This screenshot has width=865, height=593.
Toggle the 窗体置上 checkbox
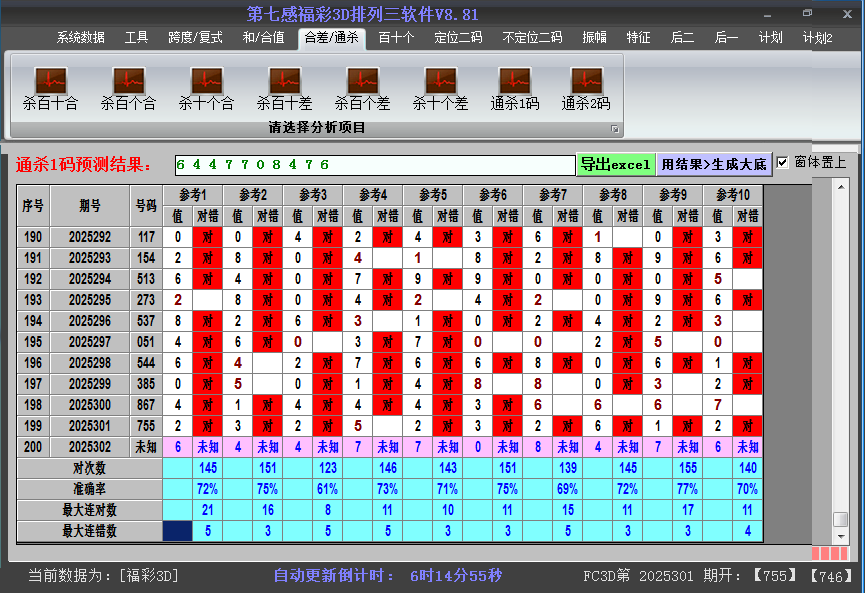click(x=783, y=163)
